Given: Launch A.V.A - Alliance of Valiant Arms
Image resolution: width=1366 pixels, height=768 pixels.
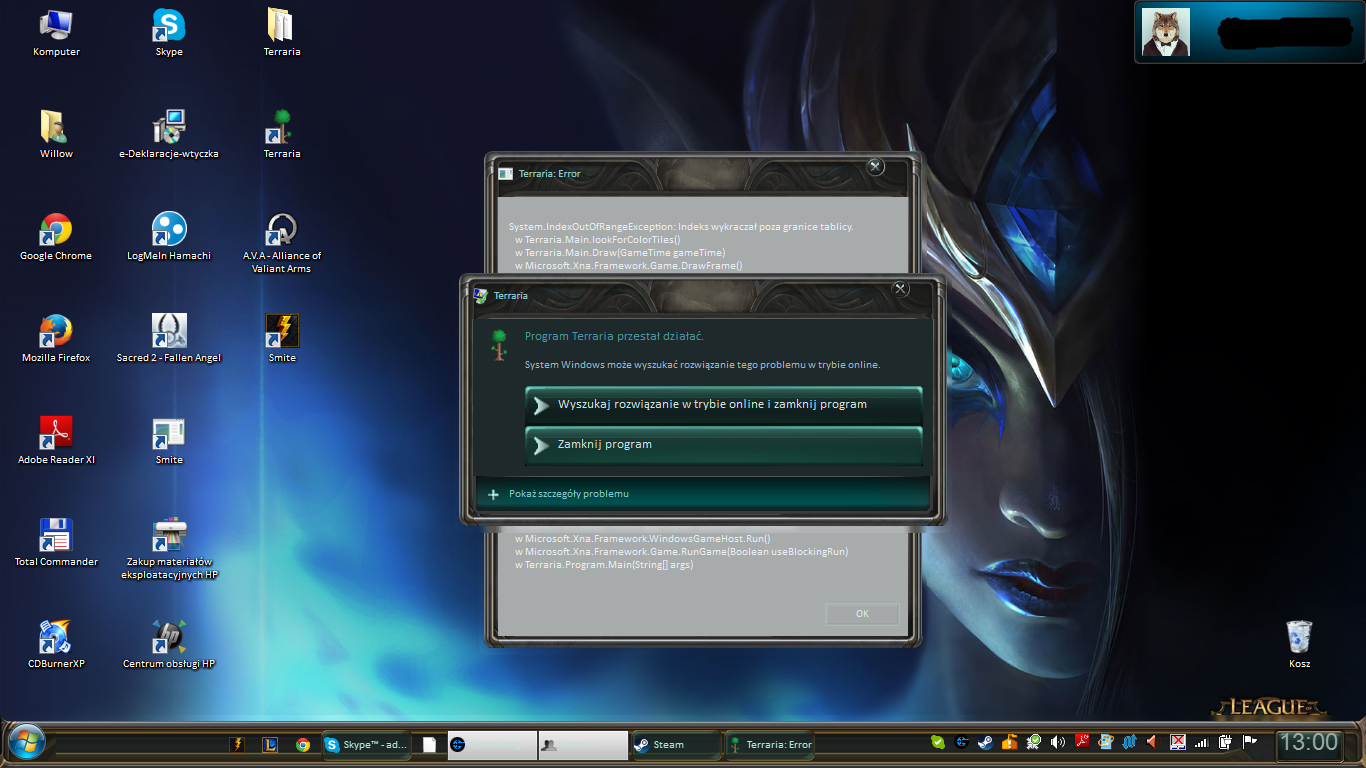Looking at the screenshot, I should click(282, 243).
